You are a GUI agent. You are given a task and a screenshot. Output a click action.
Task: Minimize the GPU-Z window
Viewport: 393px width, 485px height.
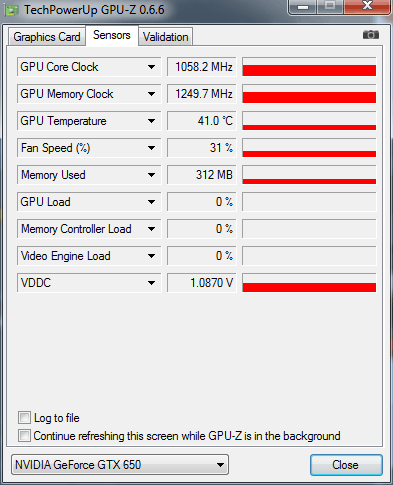(303, 7)
